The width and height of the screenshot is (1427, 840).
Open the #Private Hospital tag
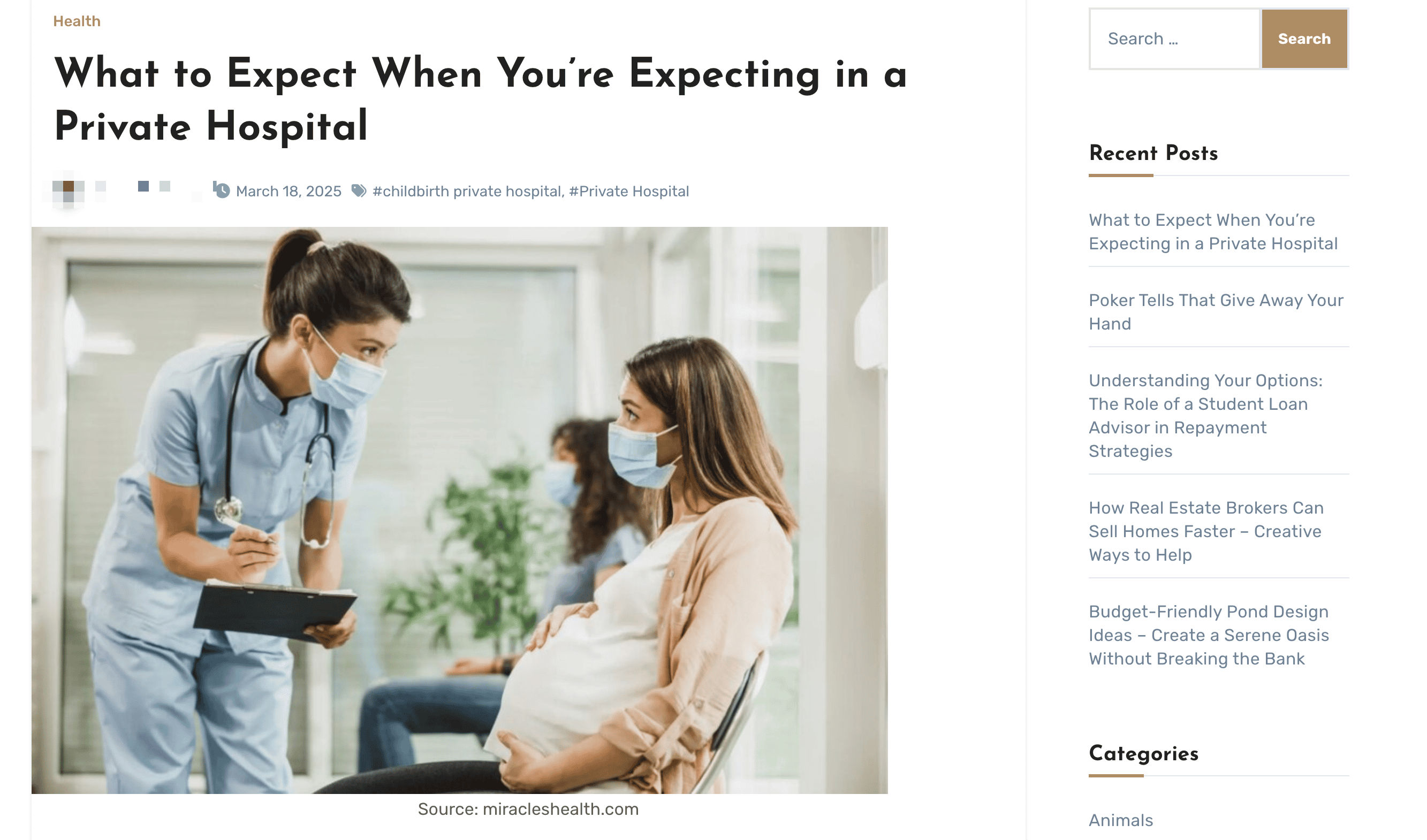pyautogui.click(x=629, y=192)
